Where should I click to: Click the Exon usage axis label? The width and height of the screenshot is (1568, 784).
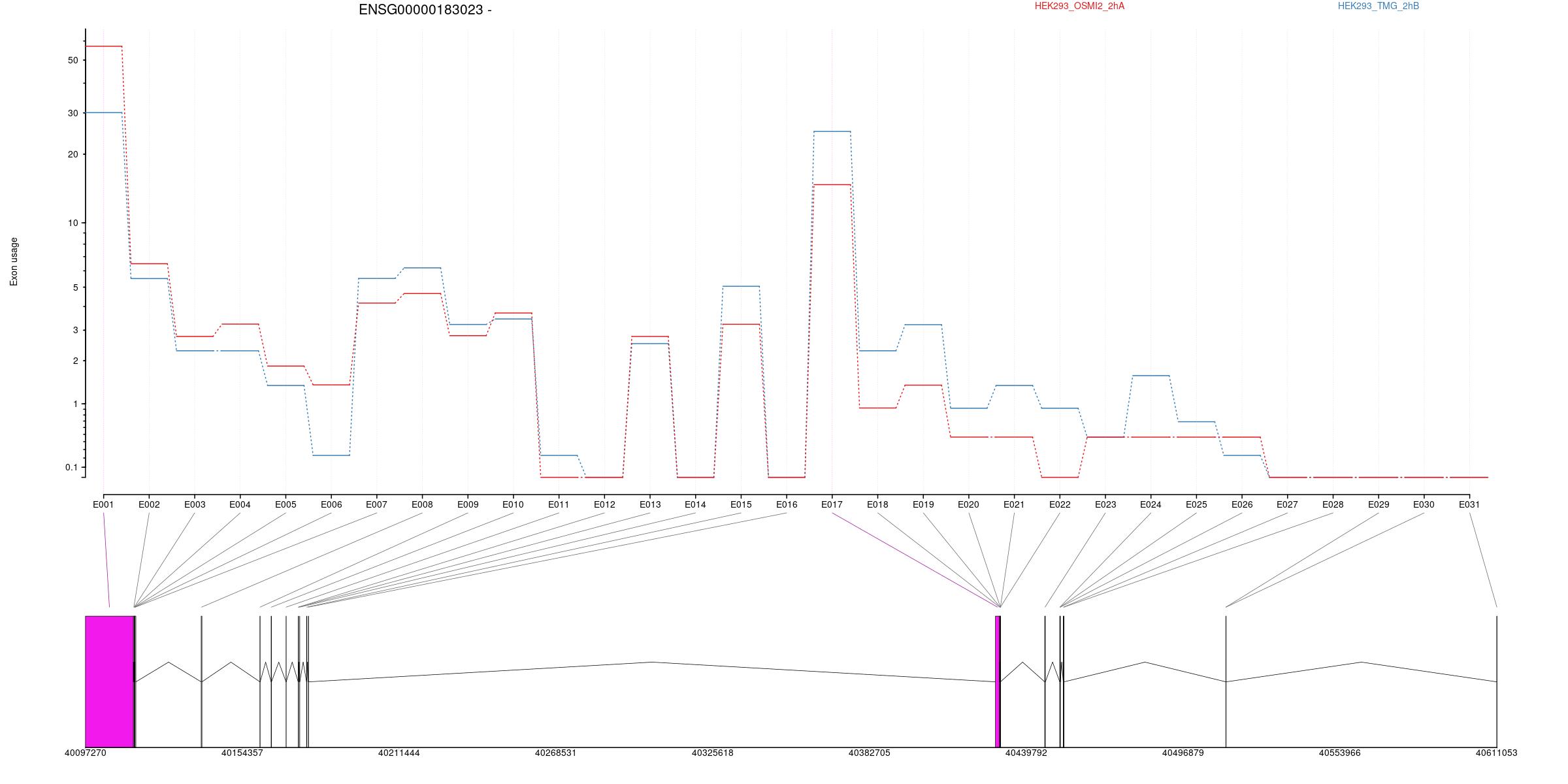point(14,262)
